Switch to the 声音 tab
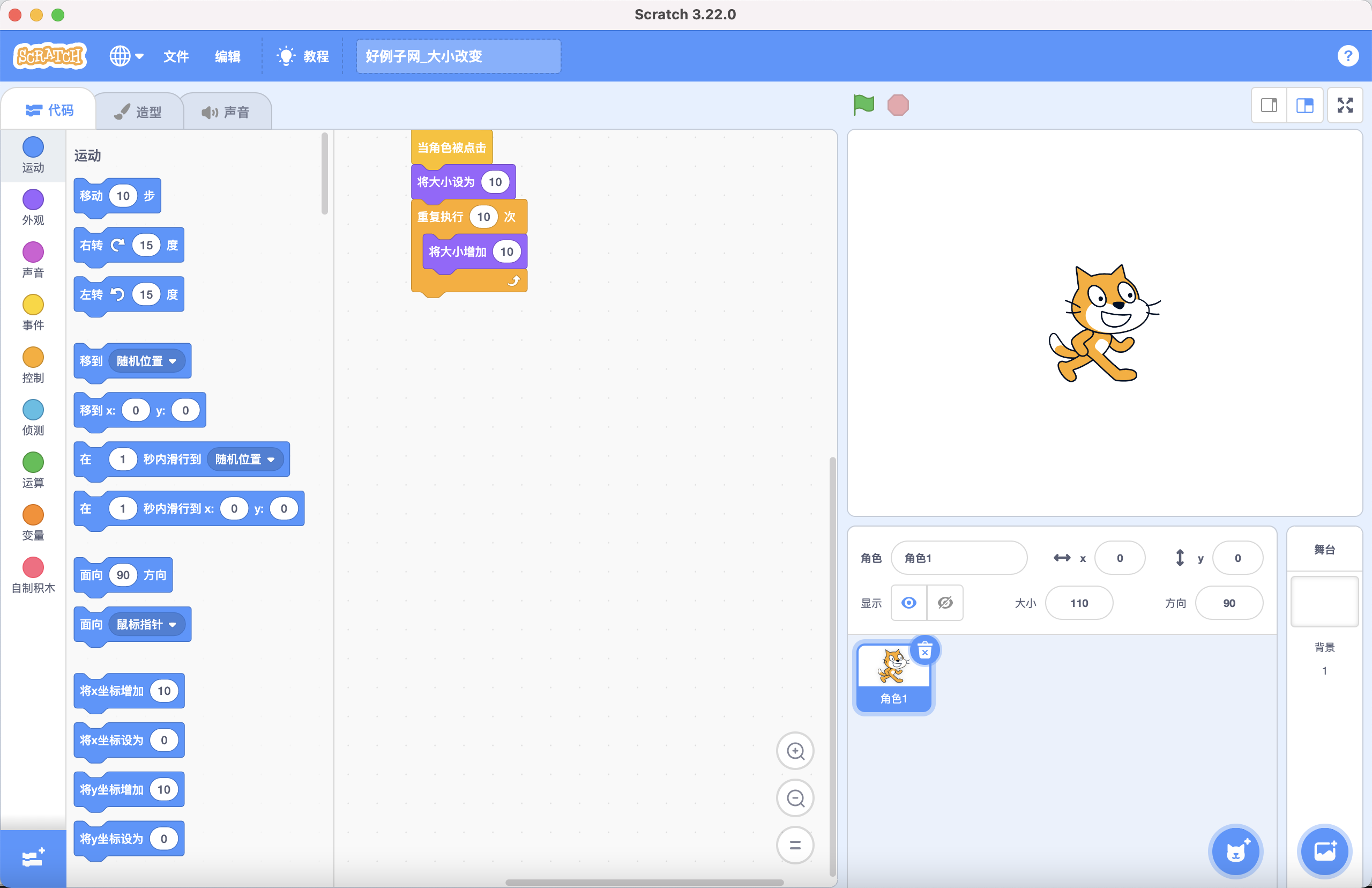The width and height of the screenshot is (1372, 888). tap(227, 112)
